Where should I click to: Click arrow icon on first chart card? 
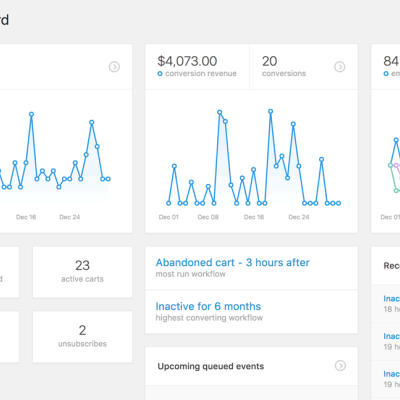114,67
